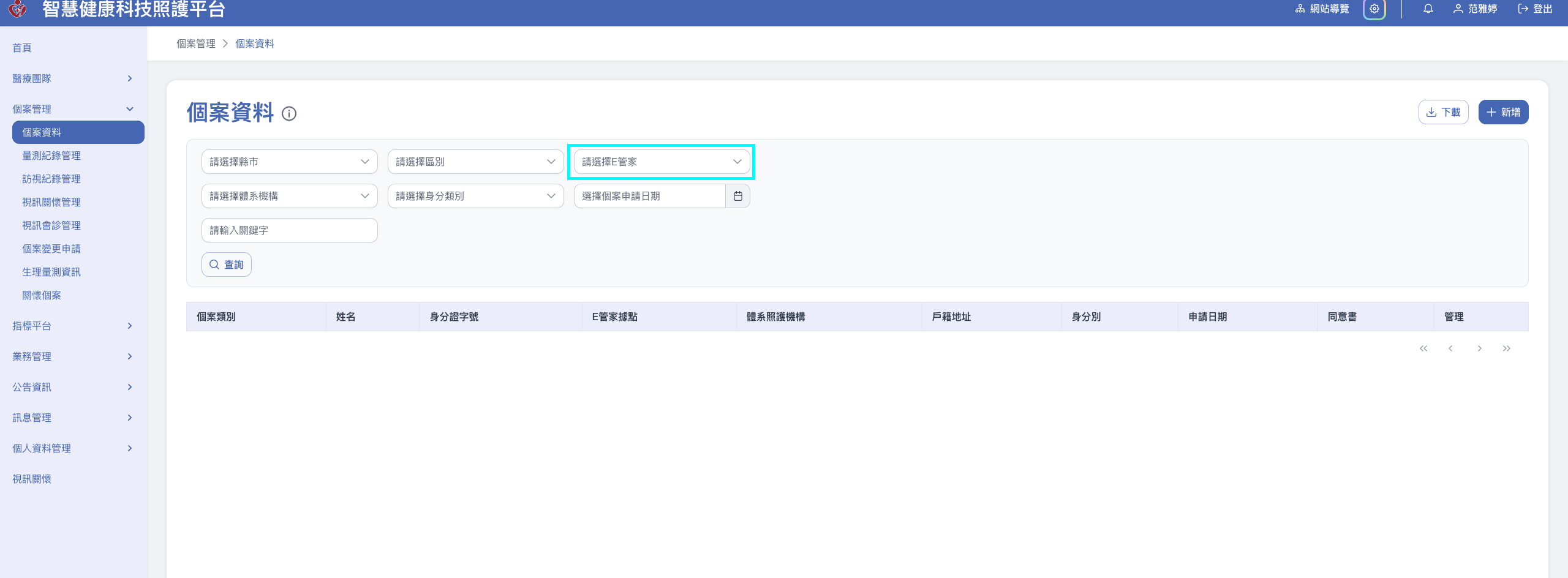Click the 下載 download button
This screenshot has height=578, width=1568.
(1443, 112)
